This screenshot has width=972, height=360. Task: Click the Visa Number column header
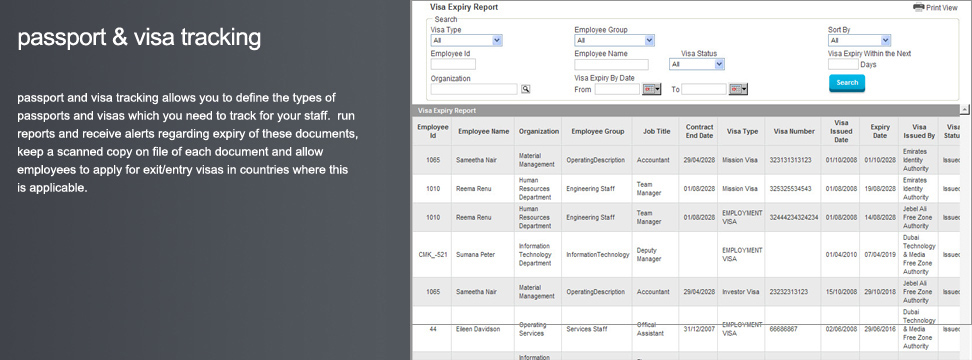coord(794,131)
